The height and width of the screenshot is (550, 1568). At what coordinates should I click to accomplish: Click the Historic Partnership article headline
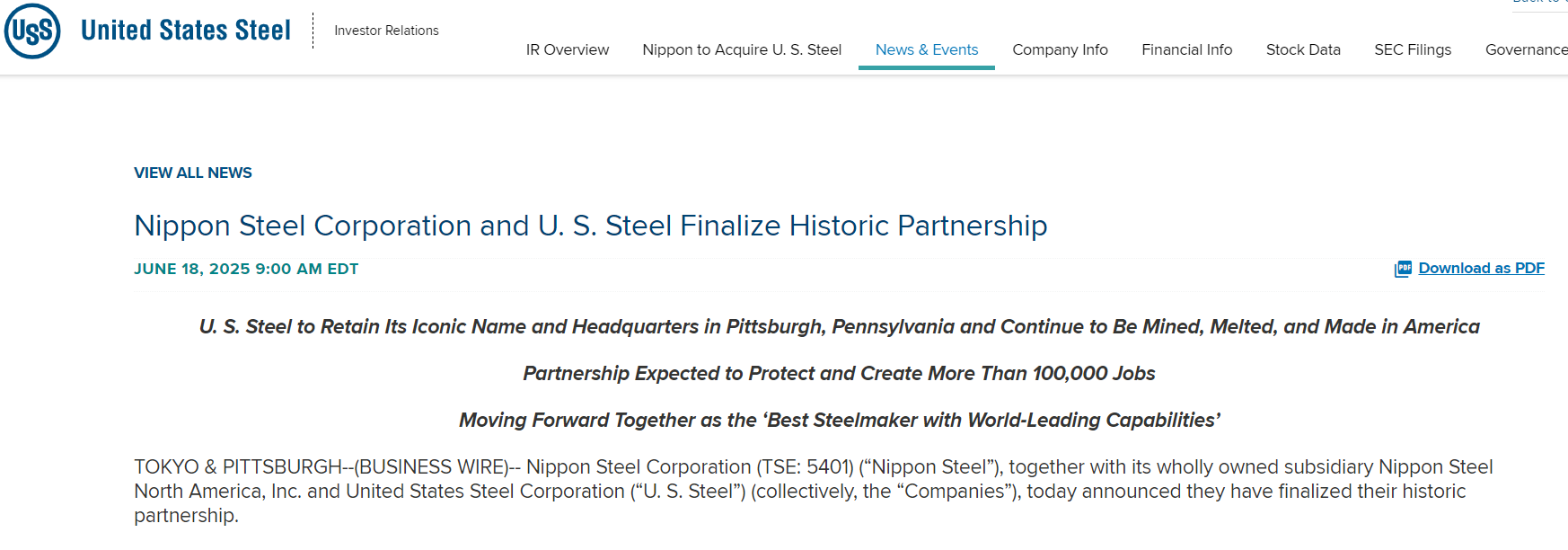591,226
